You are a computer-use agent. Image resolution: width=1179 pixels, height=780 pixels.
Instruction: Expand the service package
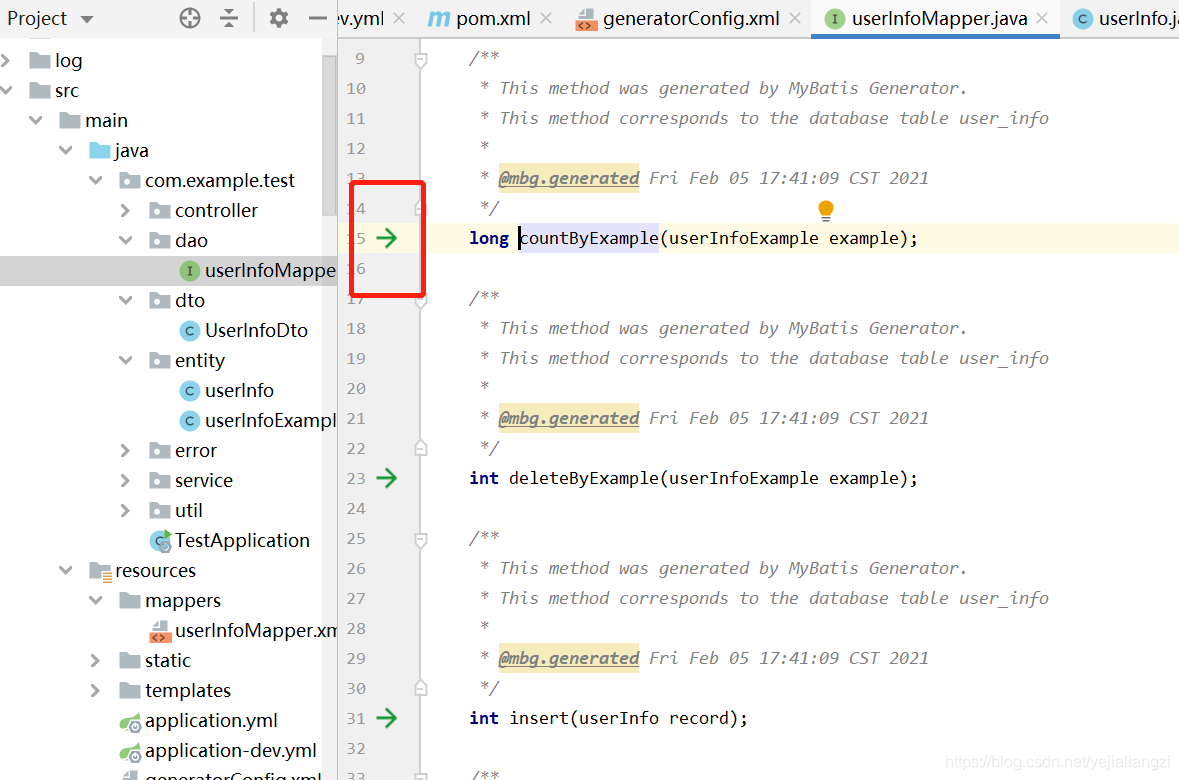pos(126,481)
